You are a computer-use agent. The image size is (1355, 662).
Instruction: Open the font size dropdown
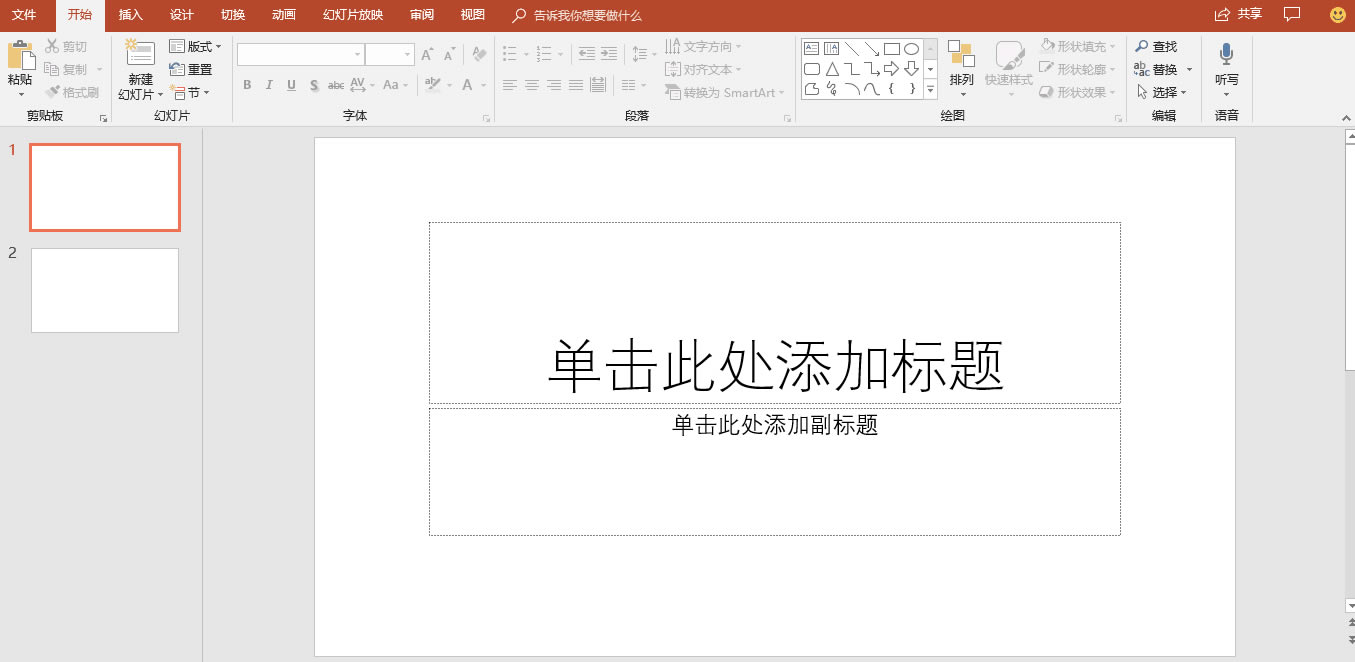click(x=406, y=53)
